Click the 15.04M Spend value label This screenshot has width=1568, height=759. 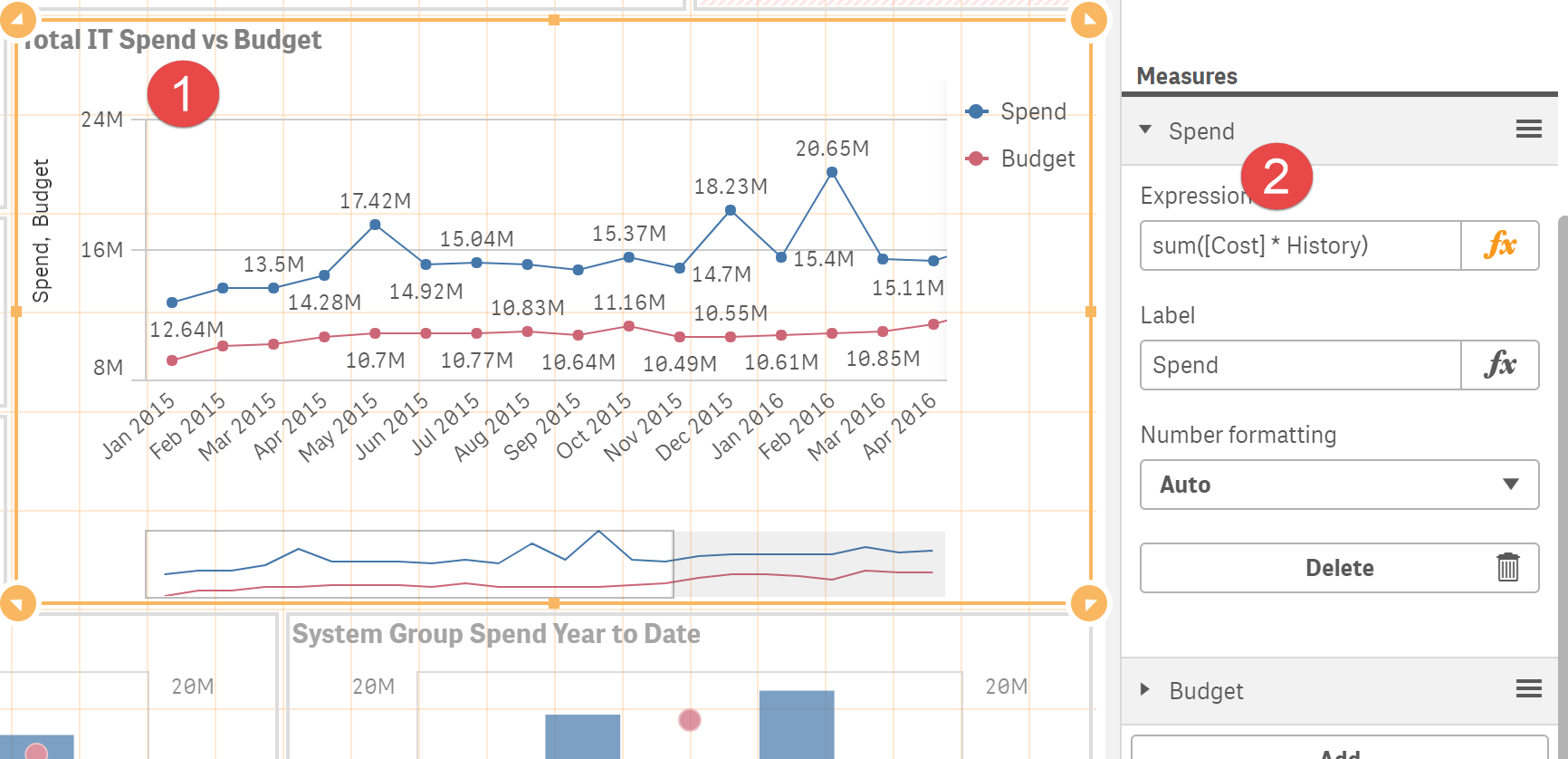coord(476,239)
